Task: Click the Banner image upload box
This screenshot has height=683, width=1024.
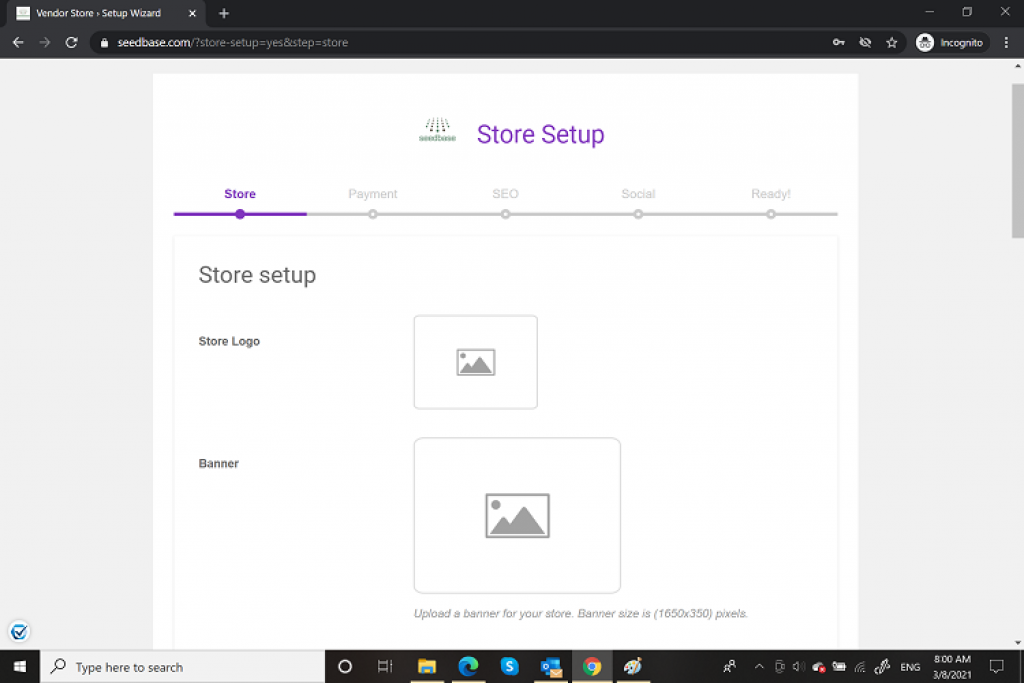Action: click(x=517, y=515)
